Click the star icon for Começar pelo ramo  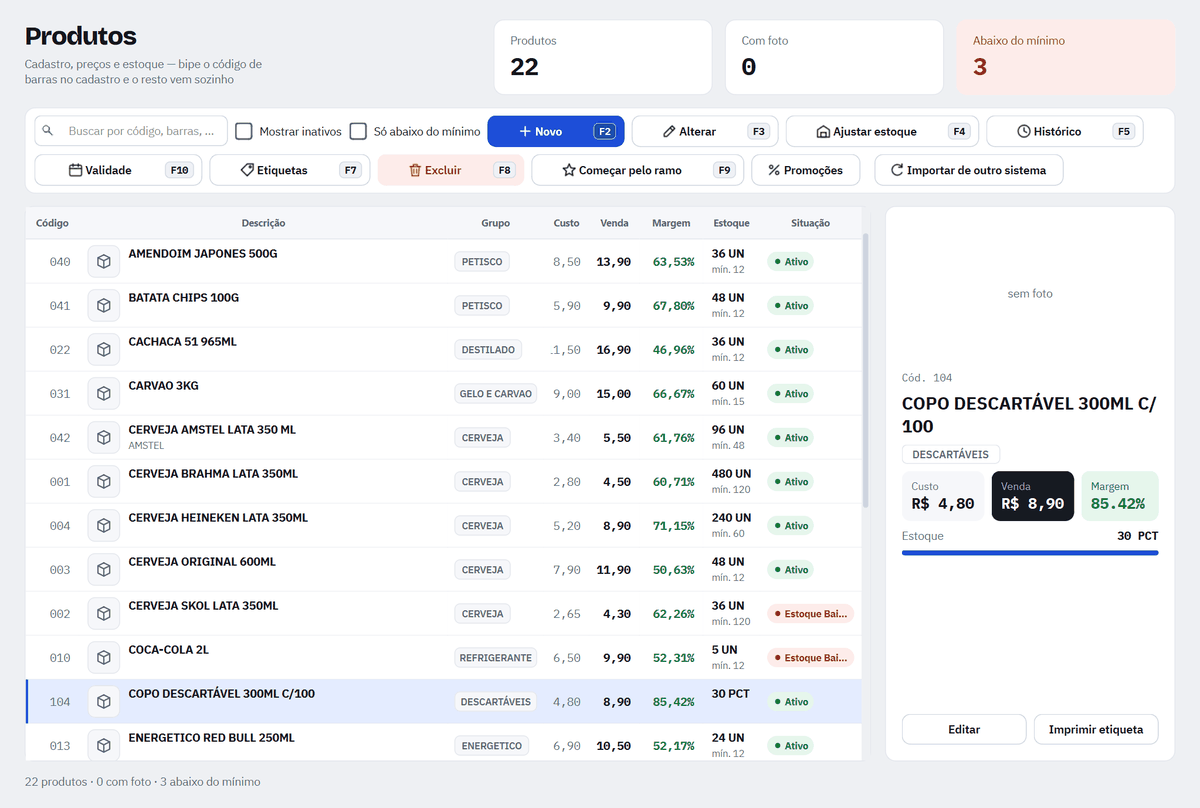pos(569,170)
